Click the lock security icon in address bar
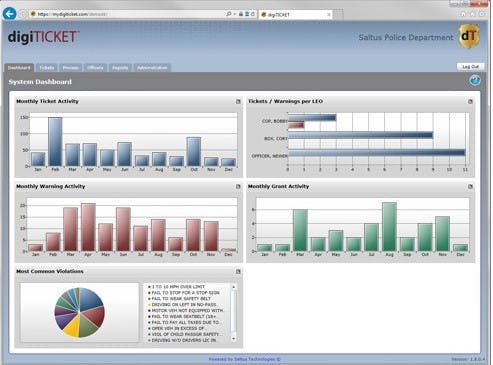This screenshot has height=365, width=493. [x=241, y=14]
